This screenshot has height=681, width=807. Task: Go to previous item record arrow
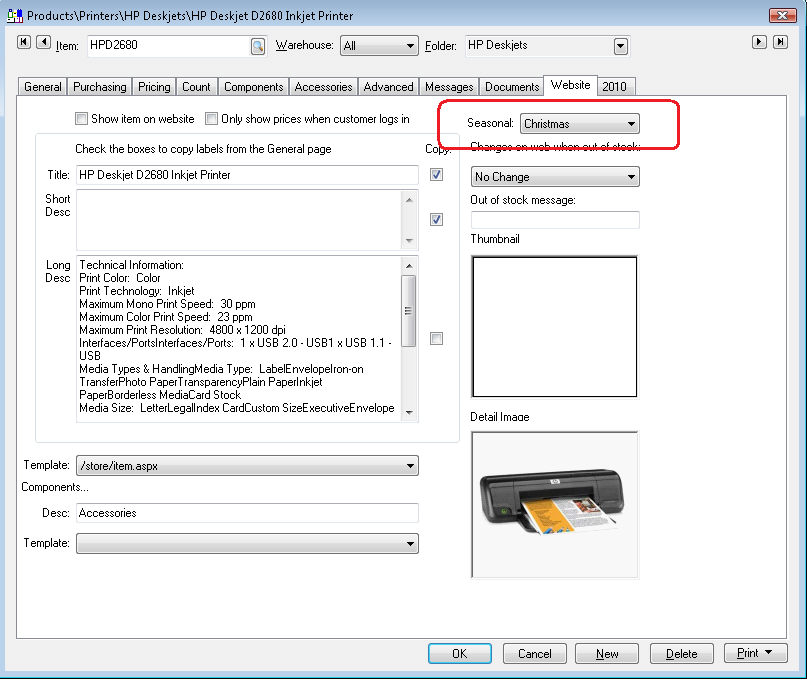pyautogui.click(x=43, y=42)
